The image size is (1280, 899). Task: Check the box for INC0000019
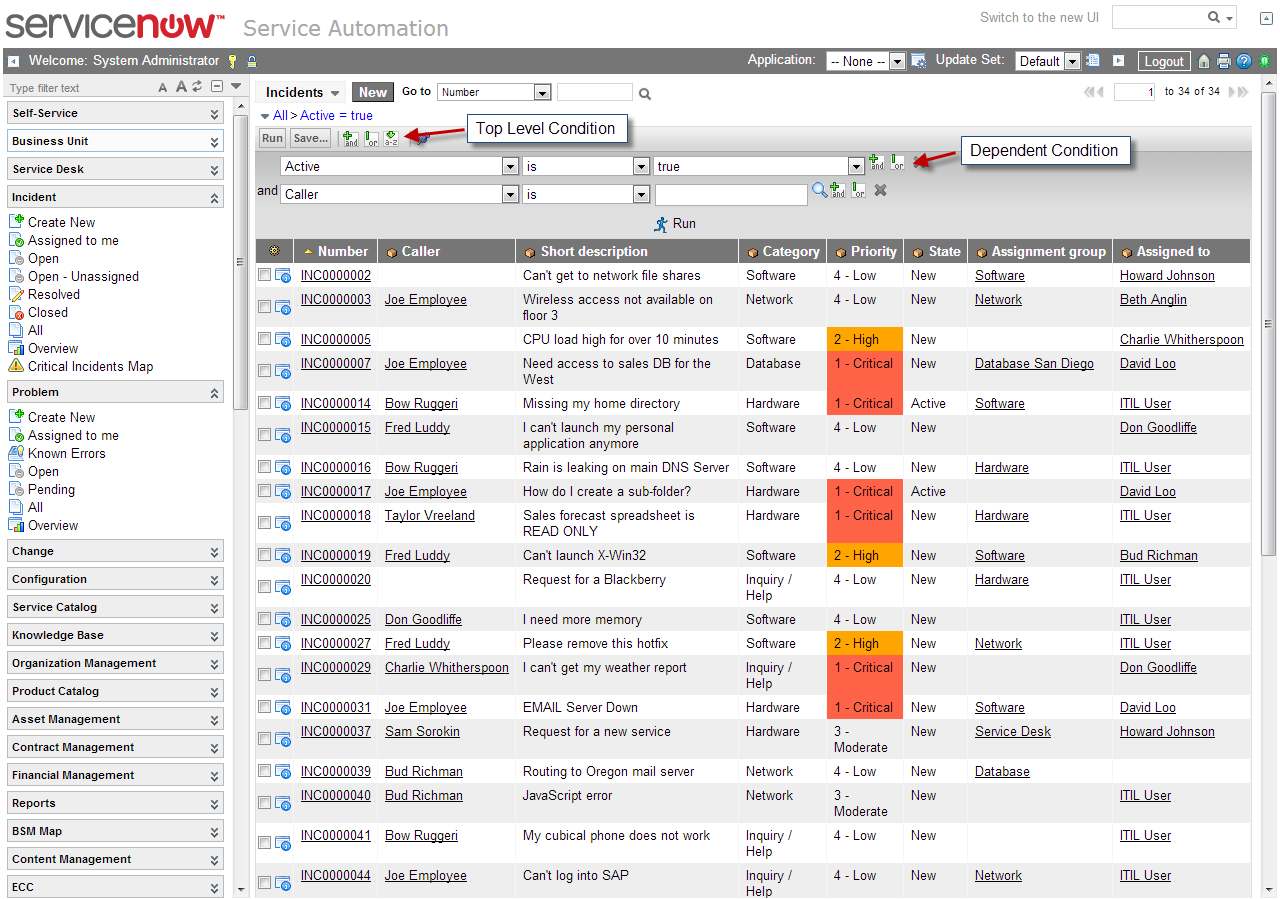coord(264,554)
